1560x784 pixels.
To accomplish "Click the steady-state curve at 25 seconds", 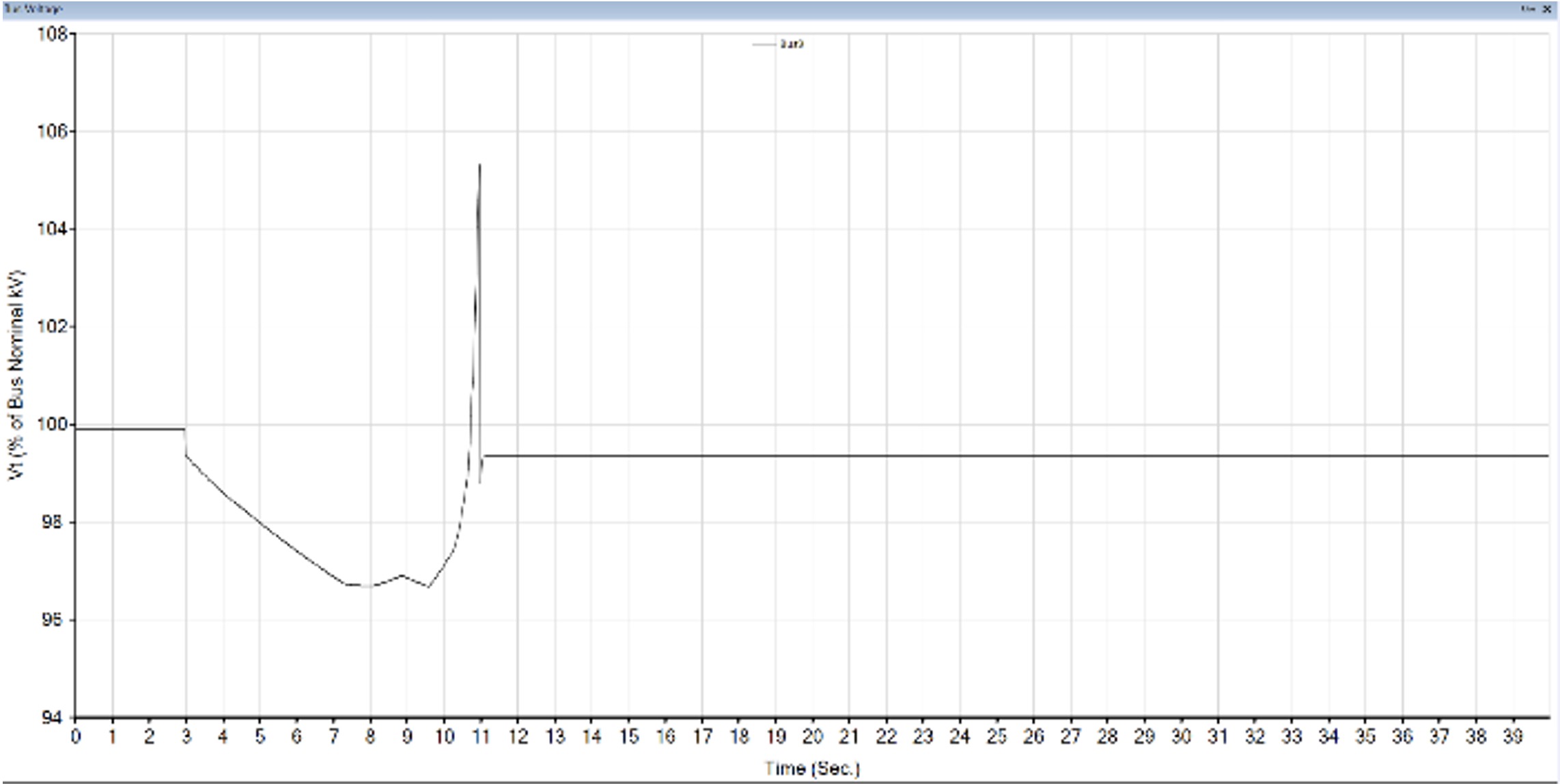I will [x=997, y=456].
